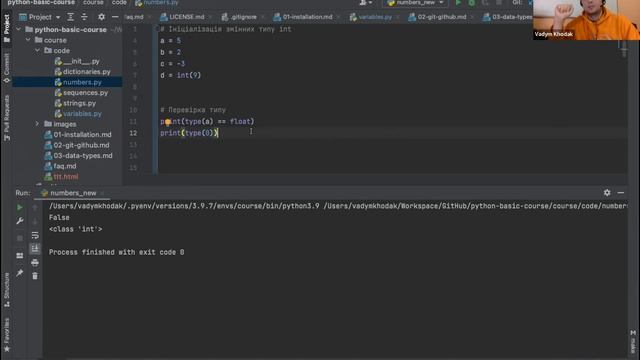Hide the Project panel with minus icon

[115, 17]
